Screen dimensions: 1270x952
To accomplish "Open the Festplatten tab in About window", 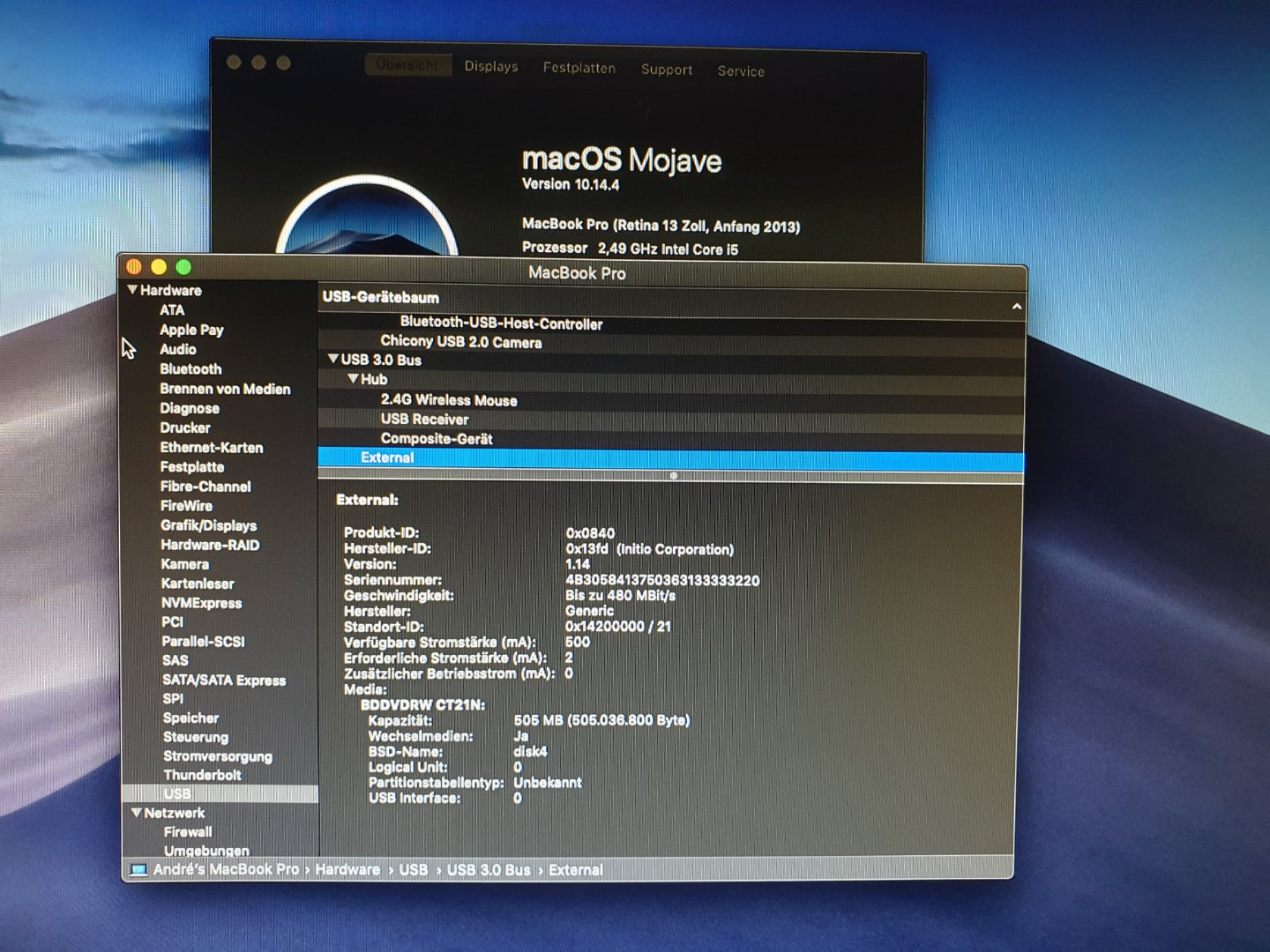I will point(579,68).
